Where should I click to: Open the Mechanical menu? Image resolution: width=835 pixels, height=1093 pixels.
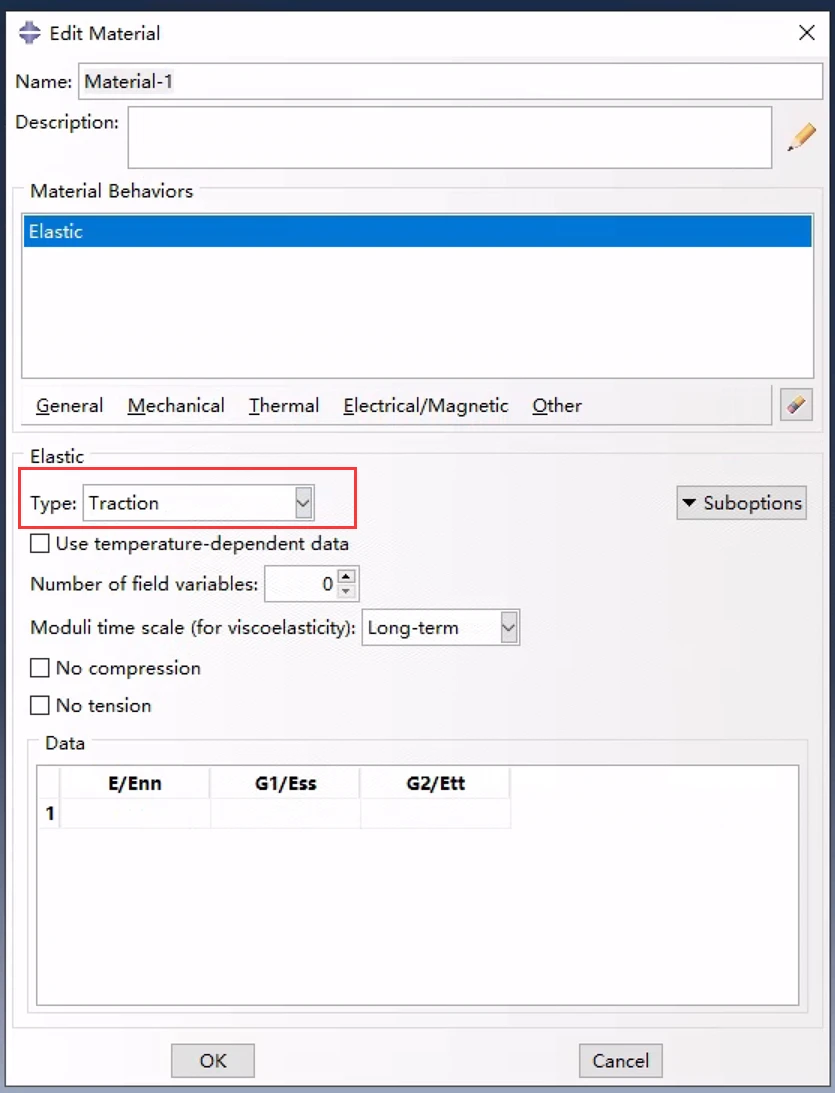click(176, 406)
